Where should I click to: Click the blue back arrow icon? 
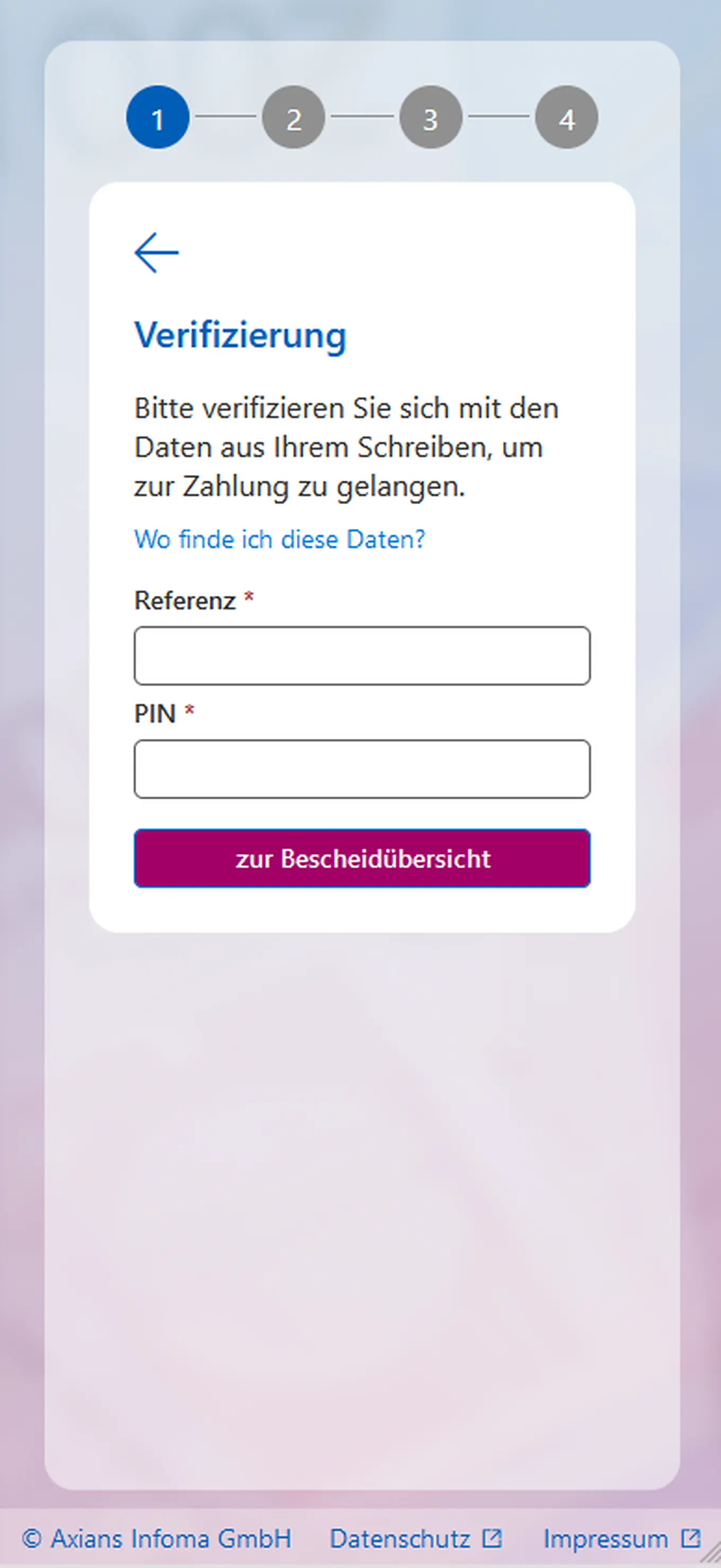click(x=156, y=252)
